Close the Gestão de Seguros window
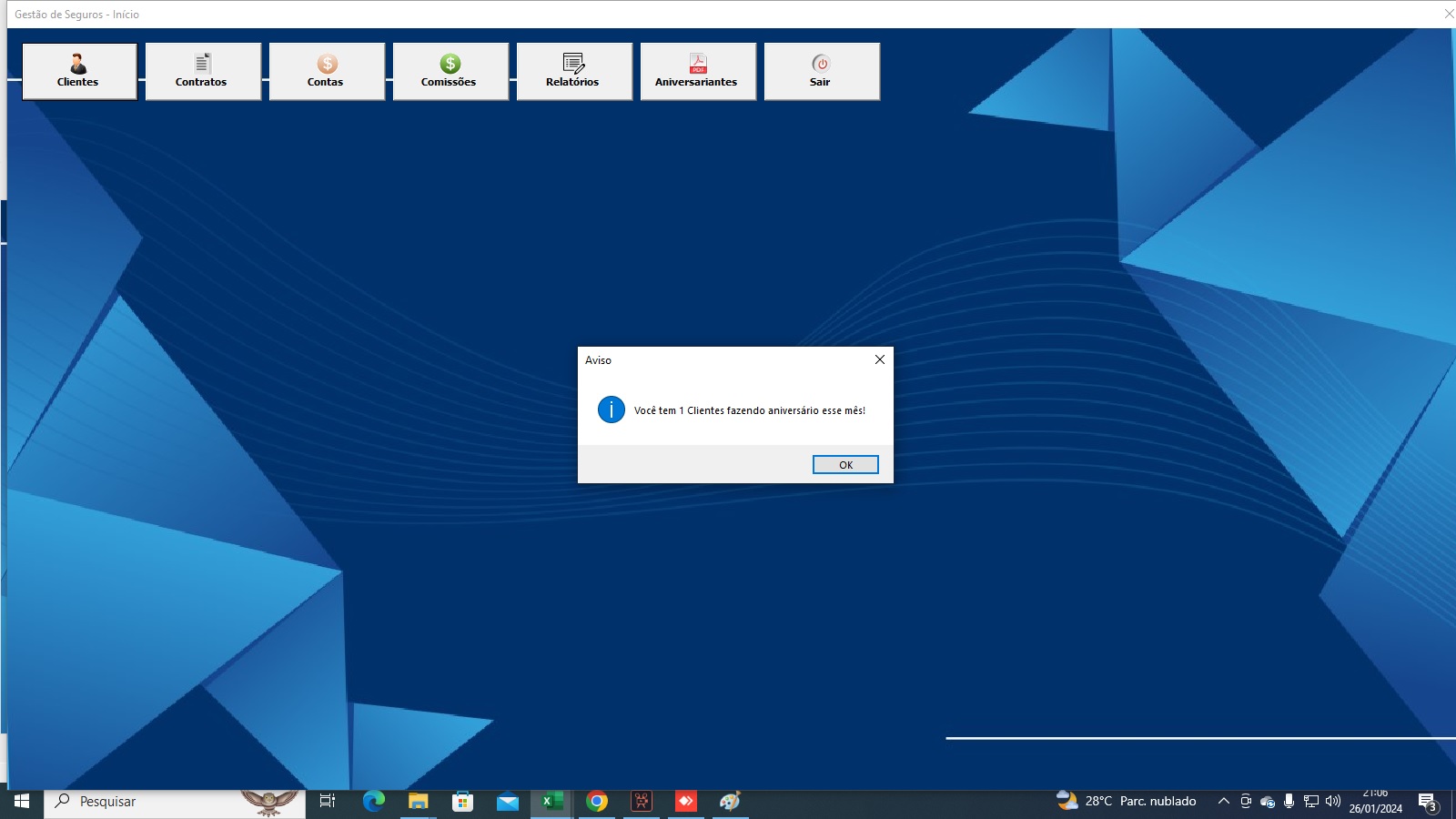 coord(1449,14)
